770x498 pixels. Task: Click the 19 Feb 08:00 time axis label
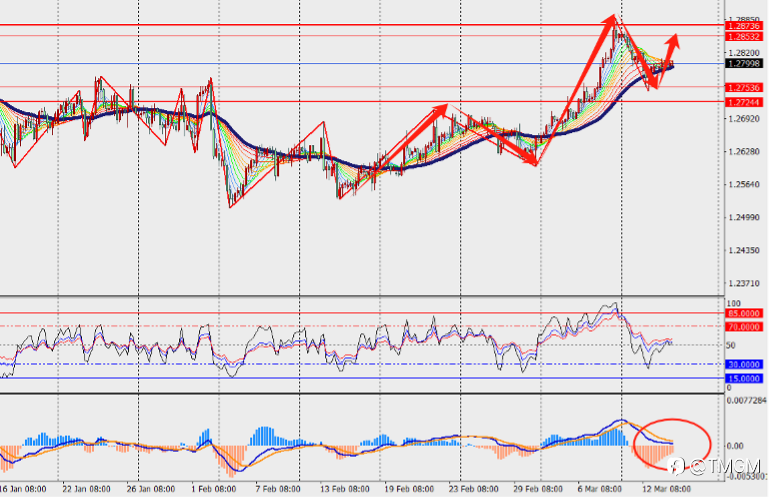click(x=409, y=489)
